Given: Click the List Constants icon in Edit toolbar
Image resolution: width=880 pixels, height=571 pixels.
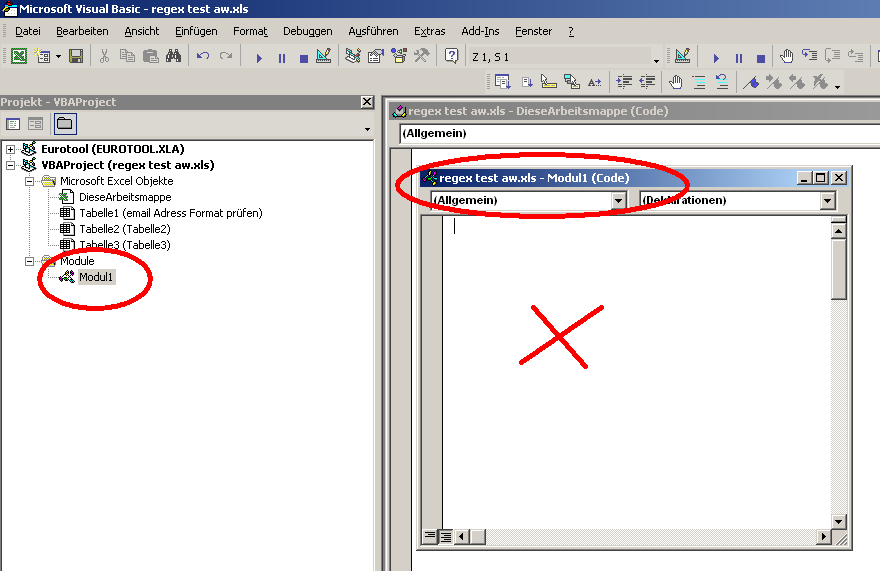Looking at the screenshot, I should click(x=526, y=83).
